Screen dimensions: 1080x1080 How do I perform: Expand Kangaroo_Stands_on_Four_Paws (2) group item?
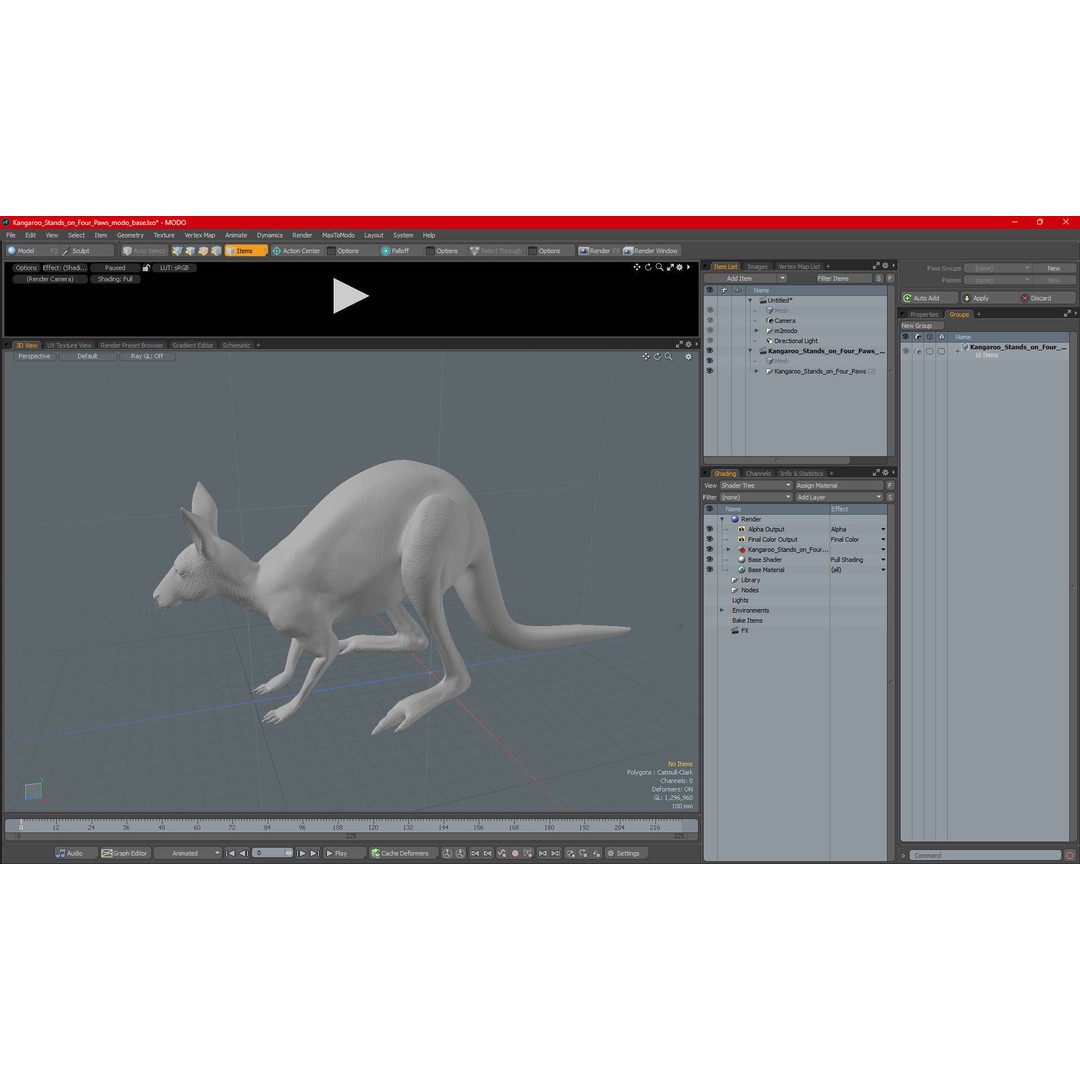pyautogui.click(x=757, y=371)
